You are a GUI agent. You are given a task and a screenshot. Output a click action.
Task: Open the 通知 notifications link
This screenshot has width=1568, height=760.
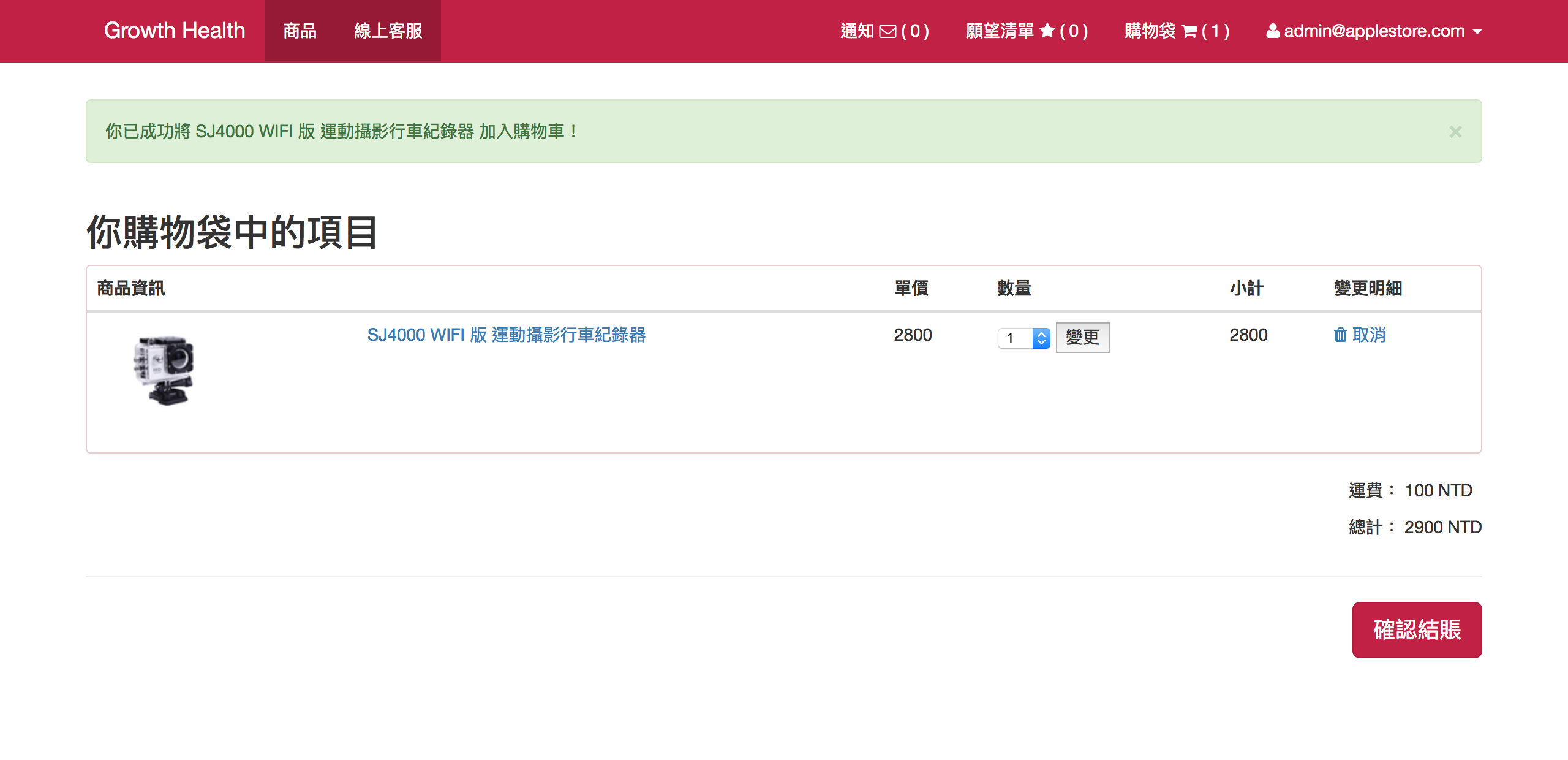[x=856, y=31]
